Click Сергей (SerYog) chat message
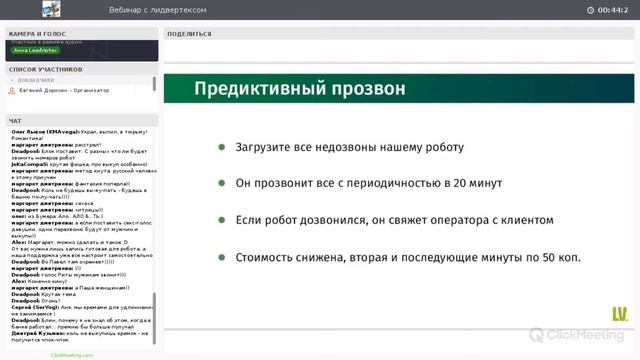Screen dimensions: 640x360 pyautogui.click(x=82, y=311)
